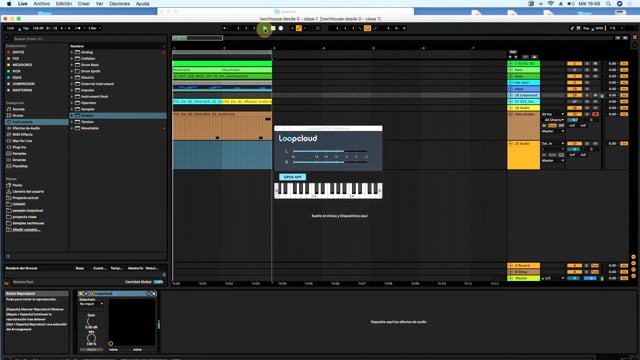
Task: Select the FXS orange collection
Action: coord(16,59)
